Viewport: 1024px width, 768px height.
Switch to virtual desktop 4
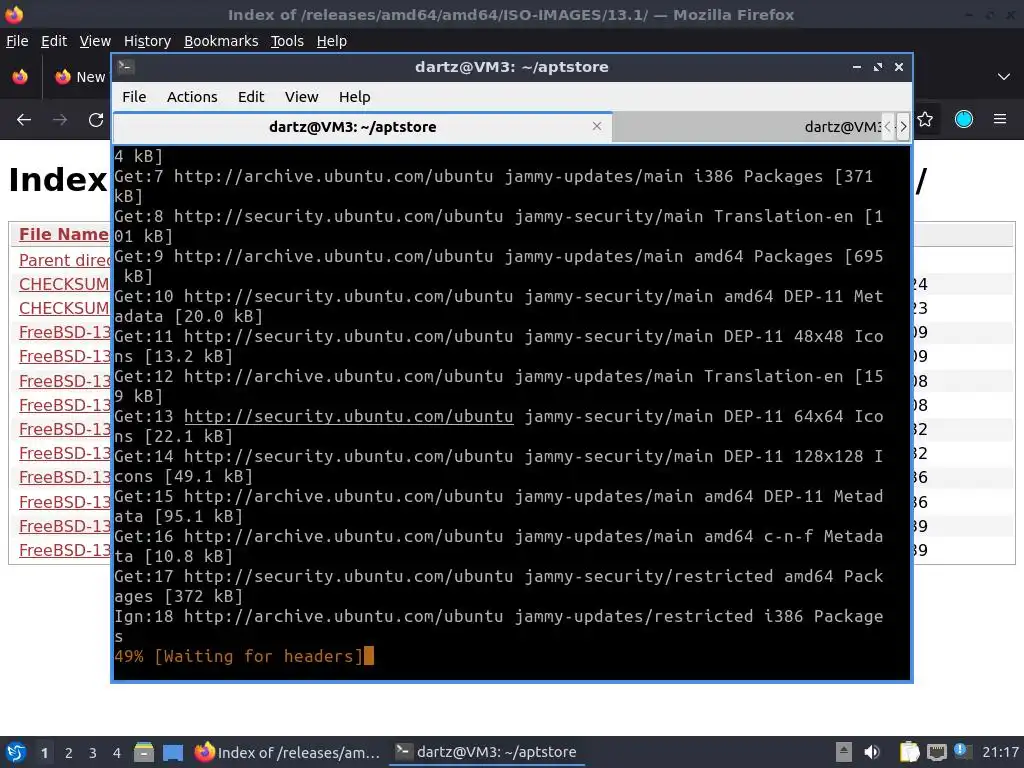click(117, 752)
